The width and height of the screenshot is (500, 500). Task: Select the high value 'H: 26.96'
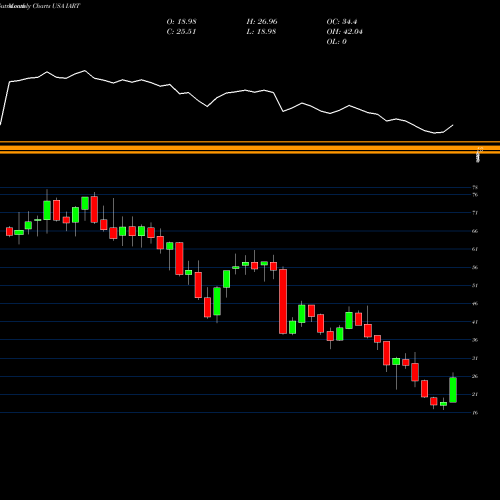[262, 22]
